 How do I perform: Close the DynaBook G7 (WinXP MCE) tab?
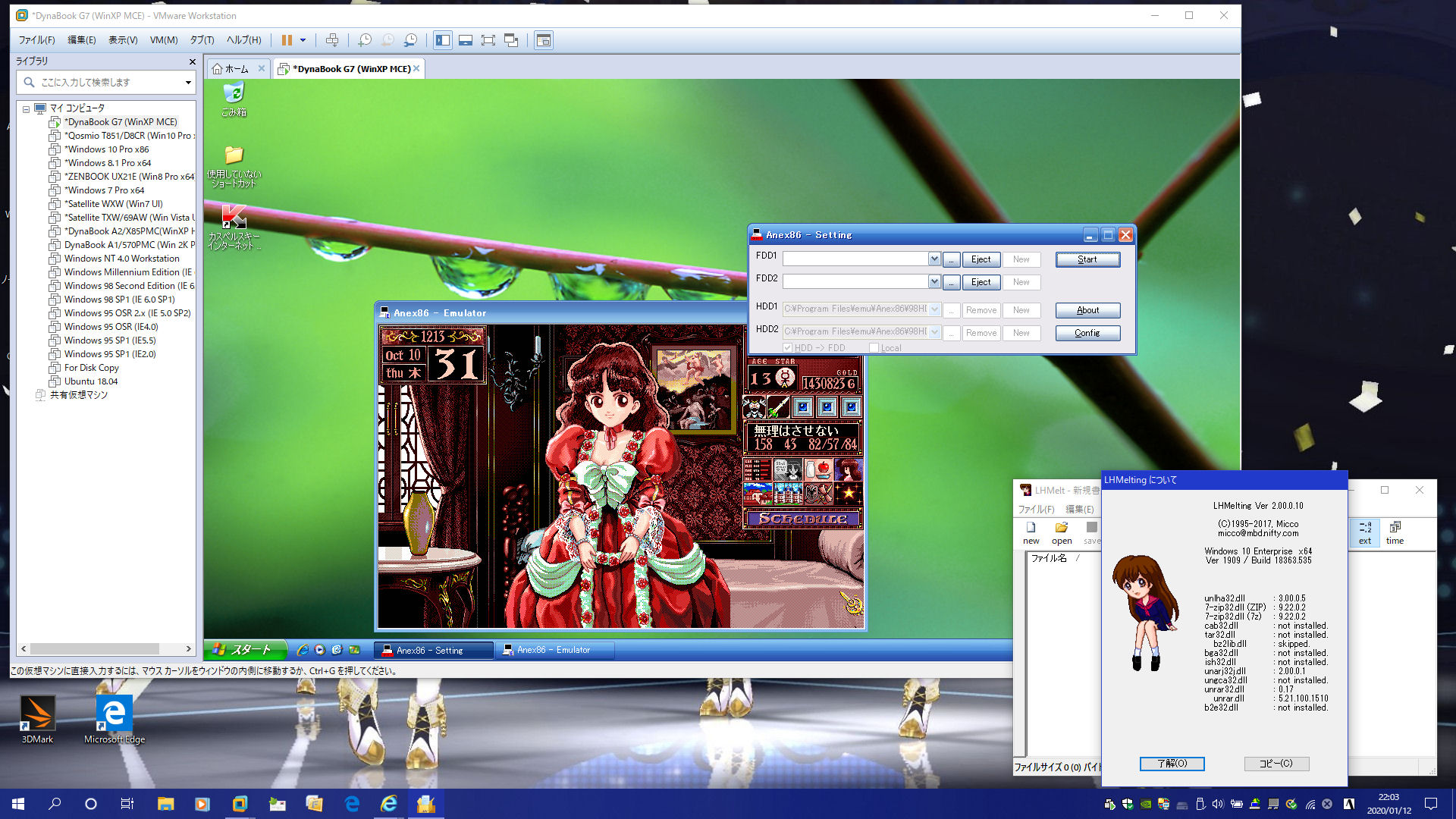coord(416,68)
